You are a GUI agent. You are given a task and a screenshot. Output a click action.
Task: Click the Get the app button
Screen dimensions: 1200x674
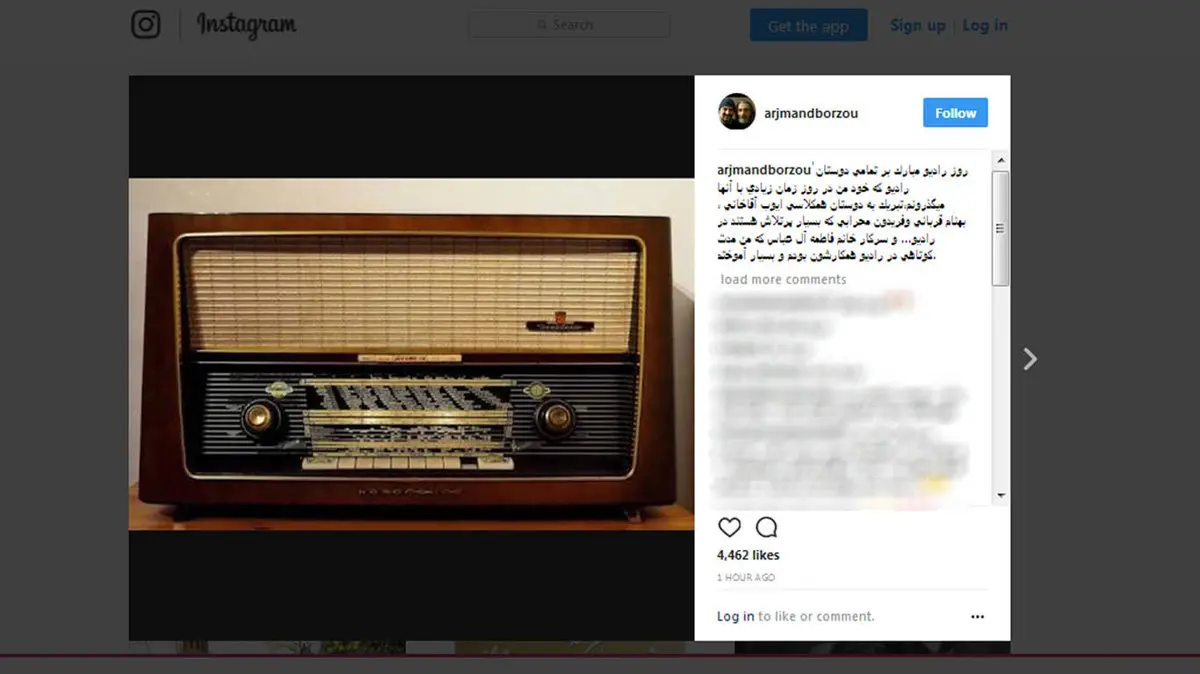[x=808, y=26]
